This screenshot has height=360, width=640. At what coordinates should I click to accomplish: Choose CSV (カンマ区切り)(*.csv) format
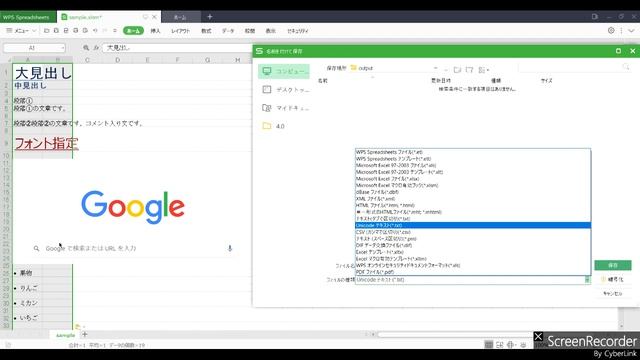(473, 232)
